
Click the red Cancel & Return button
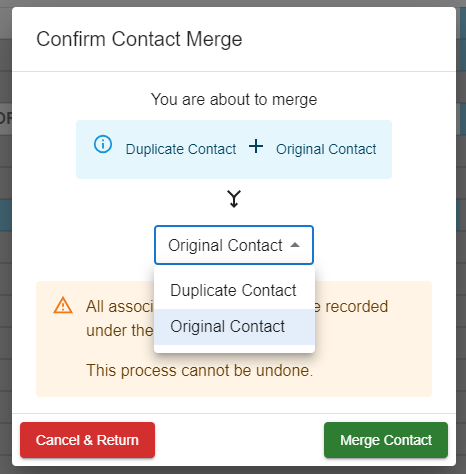(x=87, y=440)
